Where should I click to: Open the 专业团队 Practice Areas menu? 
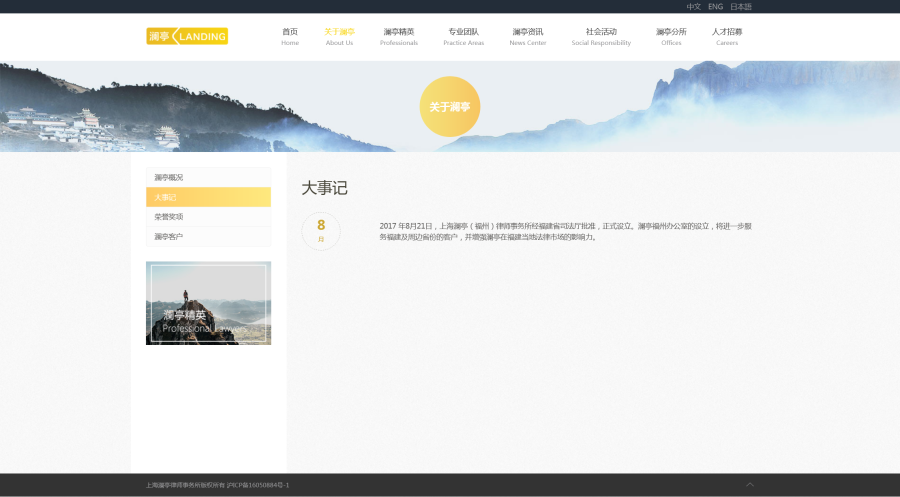pyautogui.click(x=463, y=36)
